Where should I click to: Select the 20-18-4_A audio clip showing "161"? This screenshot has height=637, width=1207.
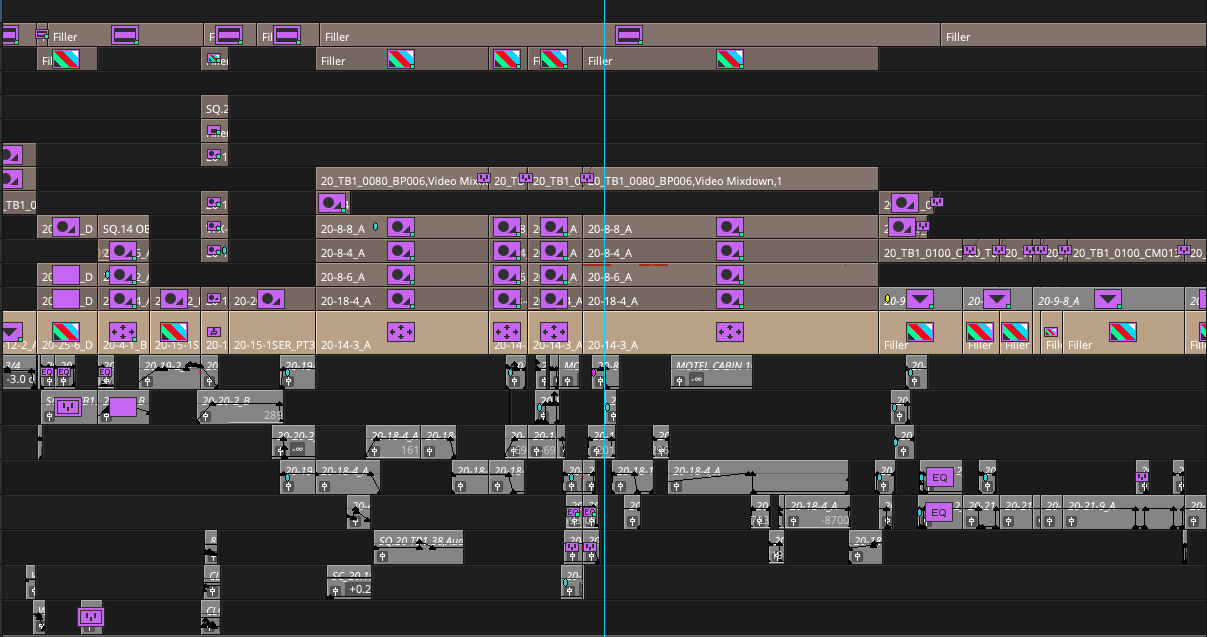pos(394,442)
